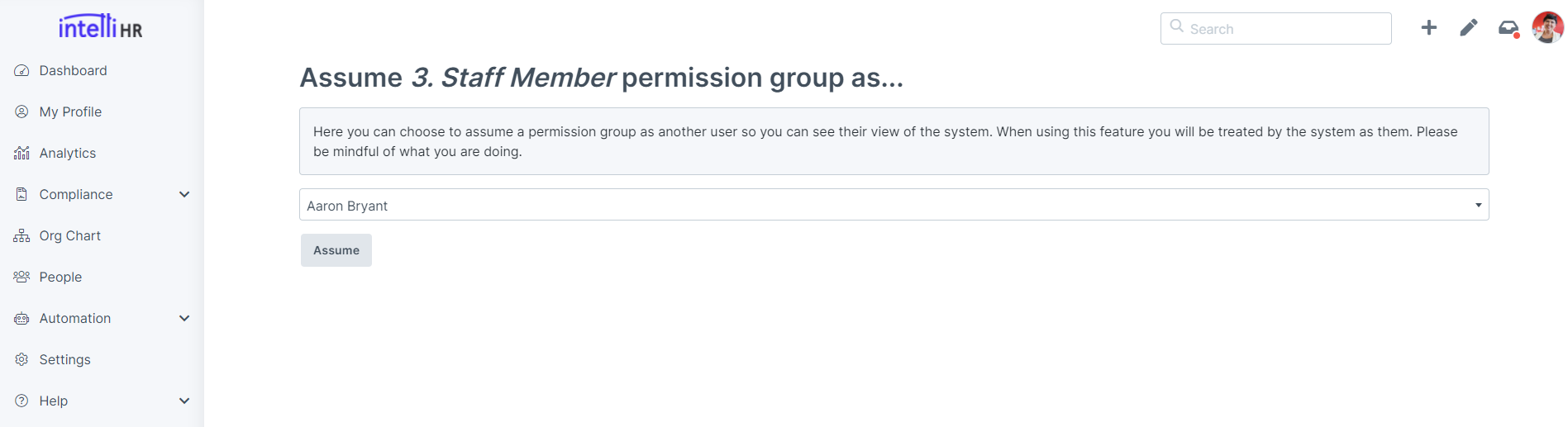The image size is (1568, 427).
Task: Click the Help question mark icon
Action: (x=21, y=401)
